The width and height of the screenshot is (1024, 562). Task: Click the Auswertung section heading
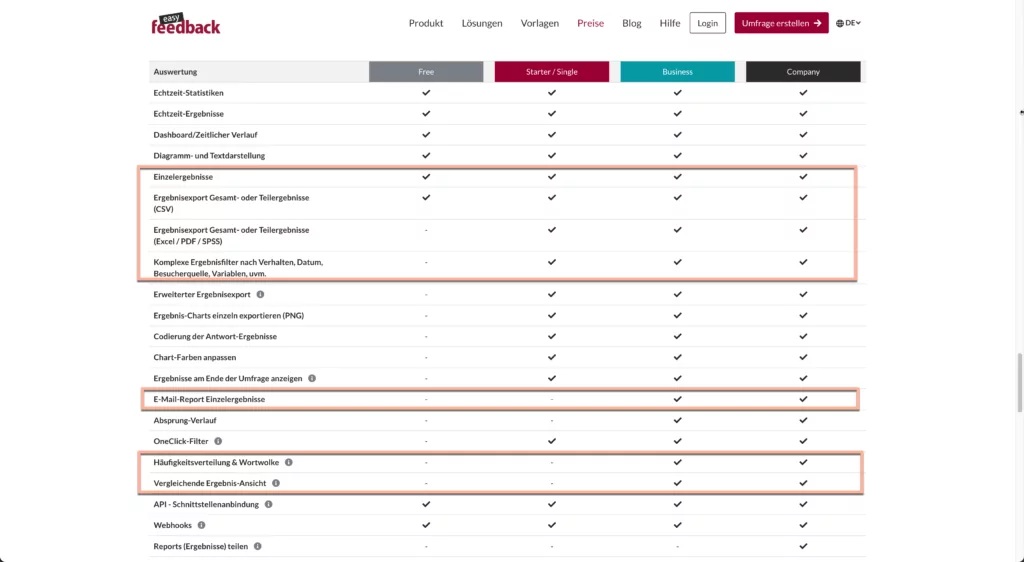tap(175, 72)
